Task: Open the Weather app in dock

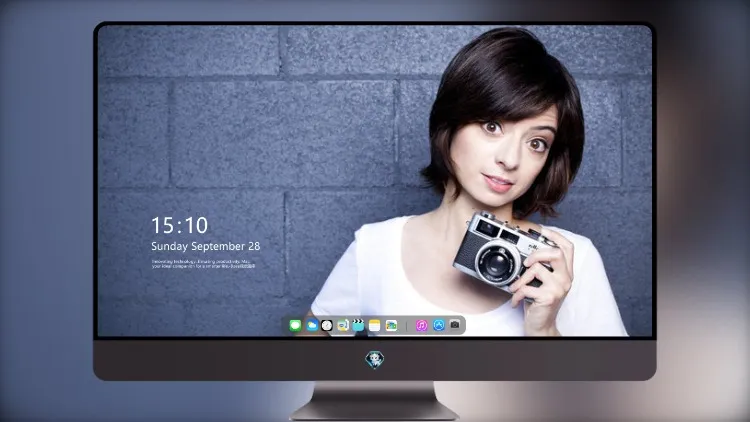Action: 312,325
